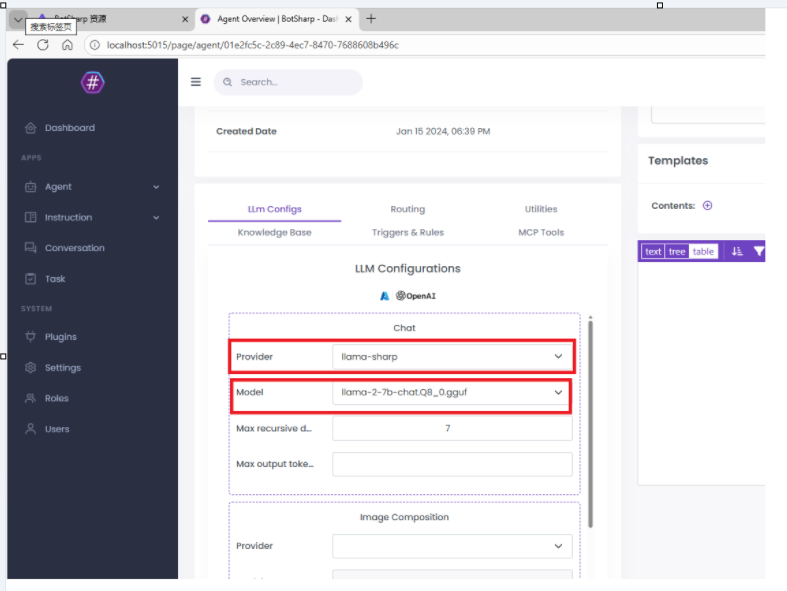Switch to Triggers & Rules tab
Image resolution: width=787 pixels, height=591 pixels.
point(408,232)
